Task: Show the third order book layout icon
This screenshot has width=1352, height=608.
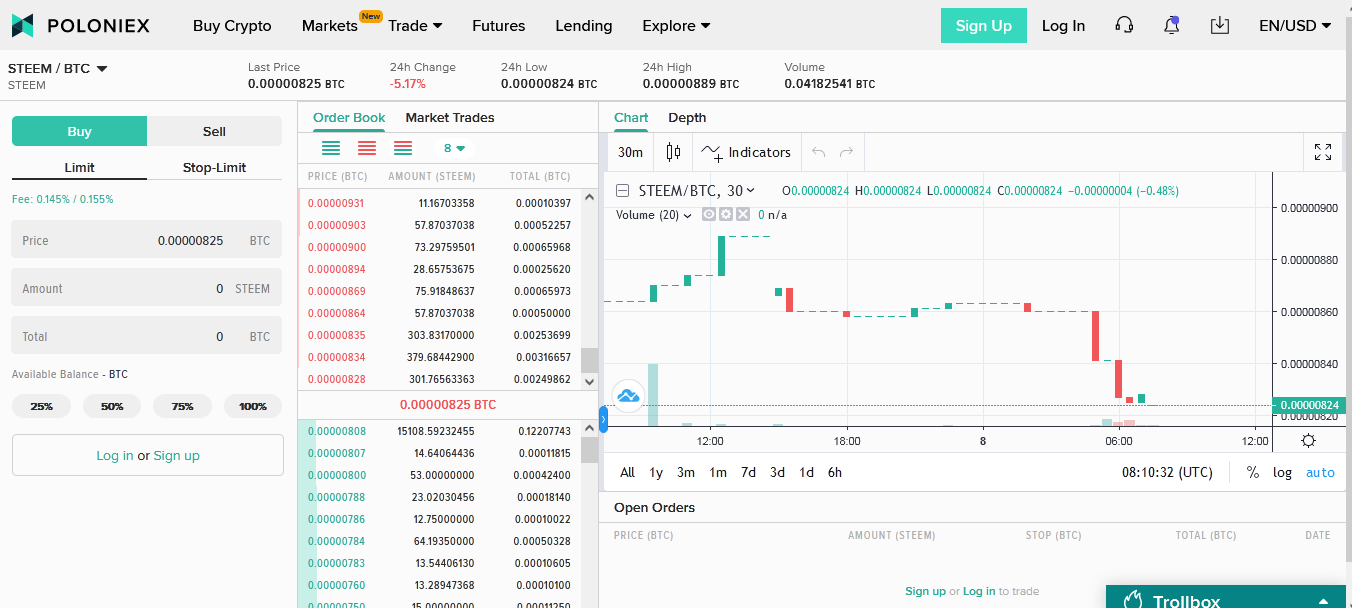Action: tap(403, 148)
